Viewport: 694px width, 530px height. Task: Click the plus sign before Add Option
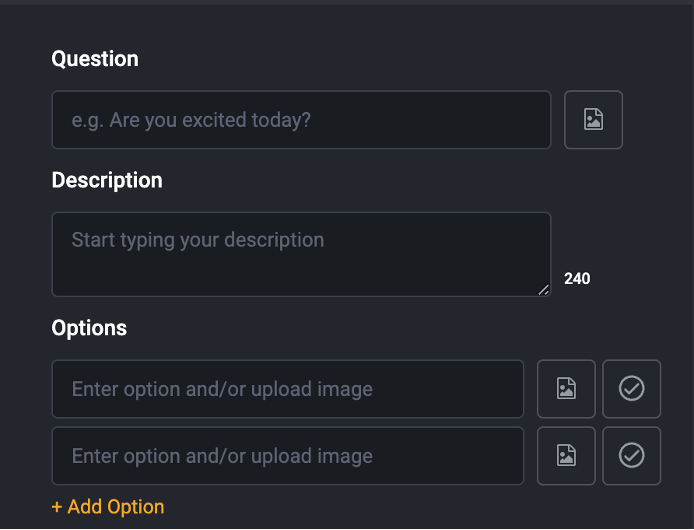tap(57, 507)
